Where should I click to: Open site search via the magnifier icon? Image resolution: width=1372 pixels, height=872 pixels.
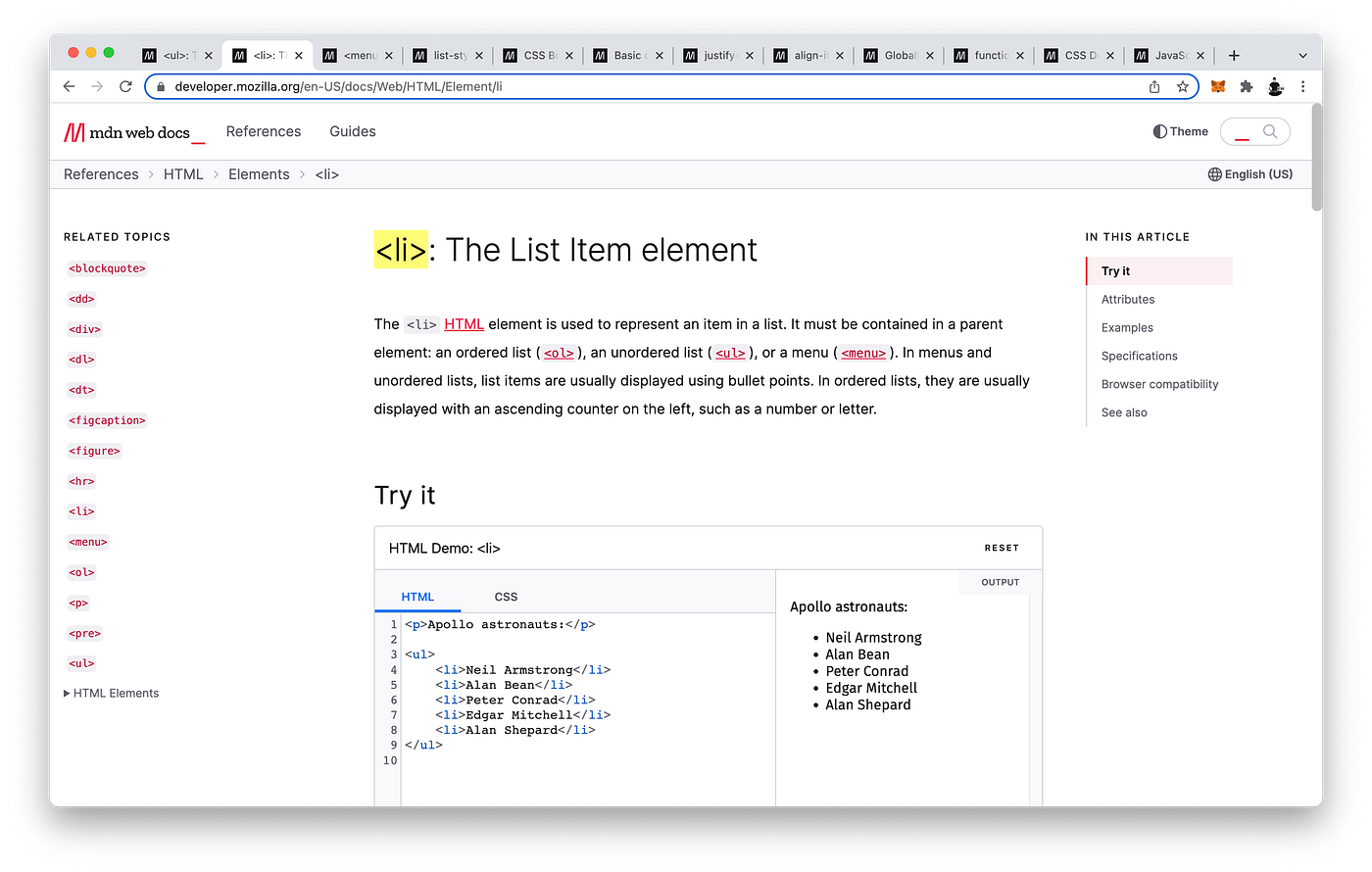[x=1269, y=130]
